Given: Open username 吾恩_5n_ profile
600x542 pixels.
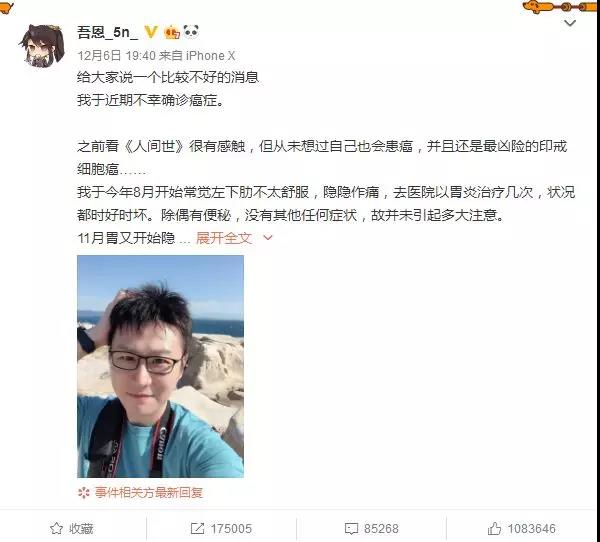Looking at the screenshot, I should [x=107, y=32].
